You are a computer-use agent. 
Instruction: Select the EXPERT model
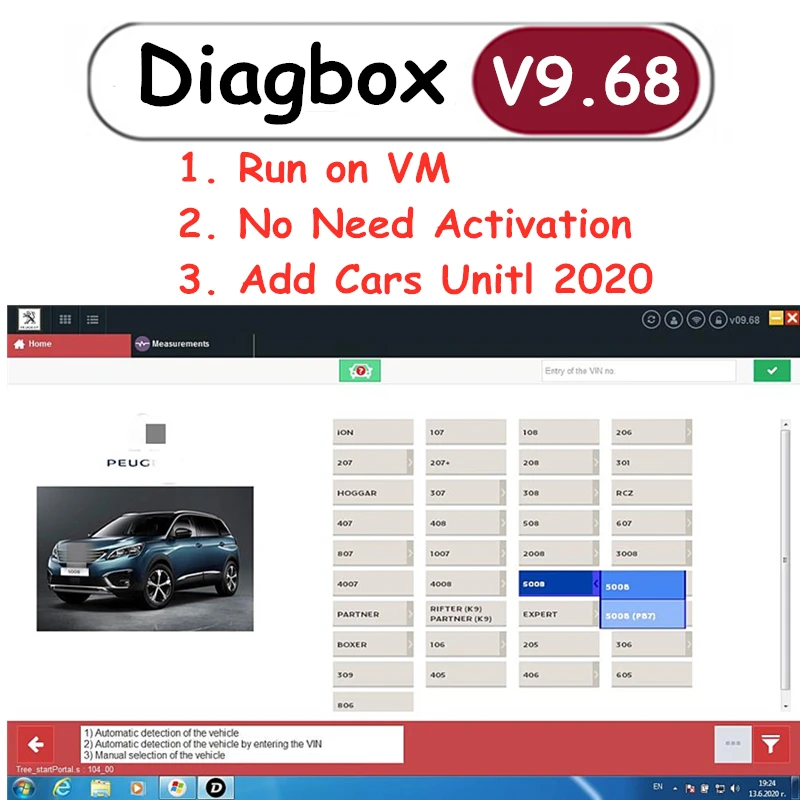(x=559, y=614)
